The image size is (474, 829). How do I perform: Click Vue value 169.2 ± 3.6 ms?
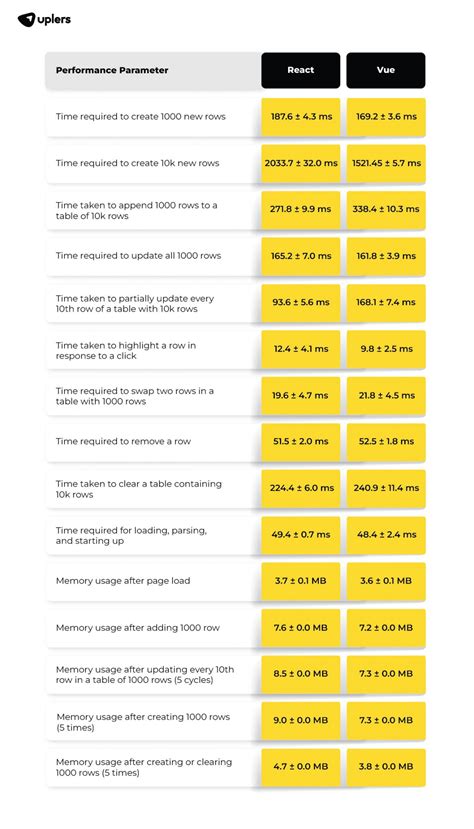(x=386, y=116)
